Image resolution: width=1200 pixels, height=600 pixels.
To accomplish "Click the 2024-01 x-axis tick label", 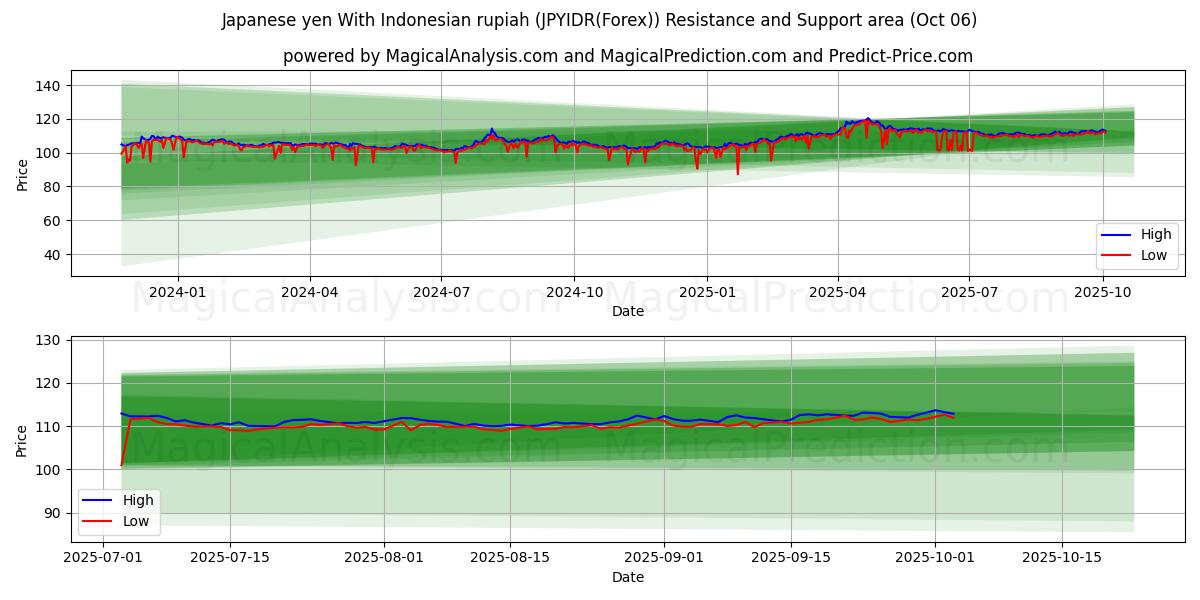I will pyautogui.click(x=178, y=292).
